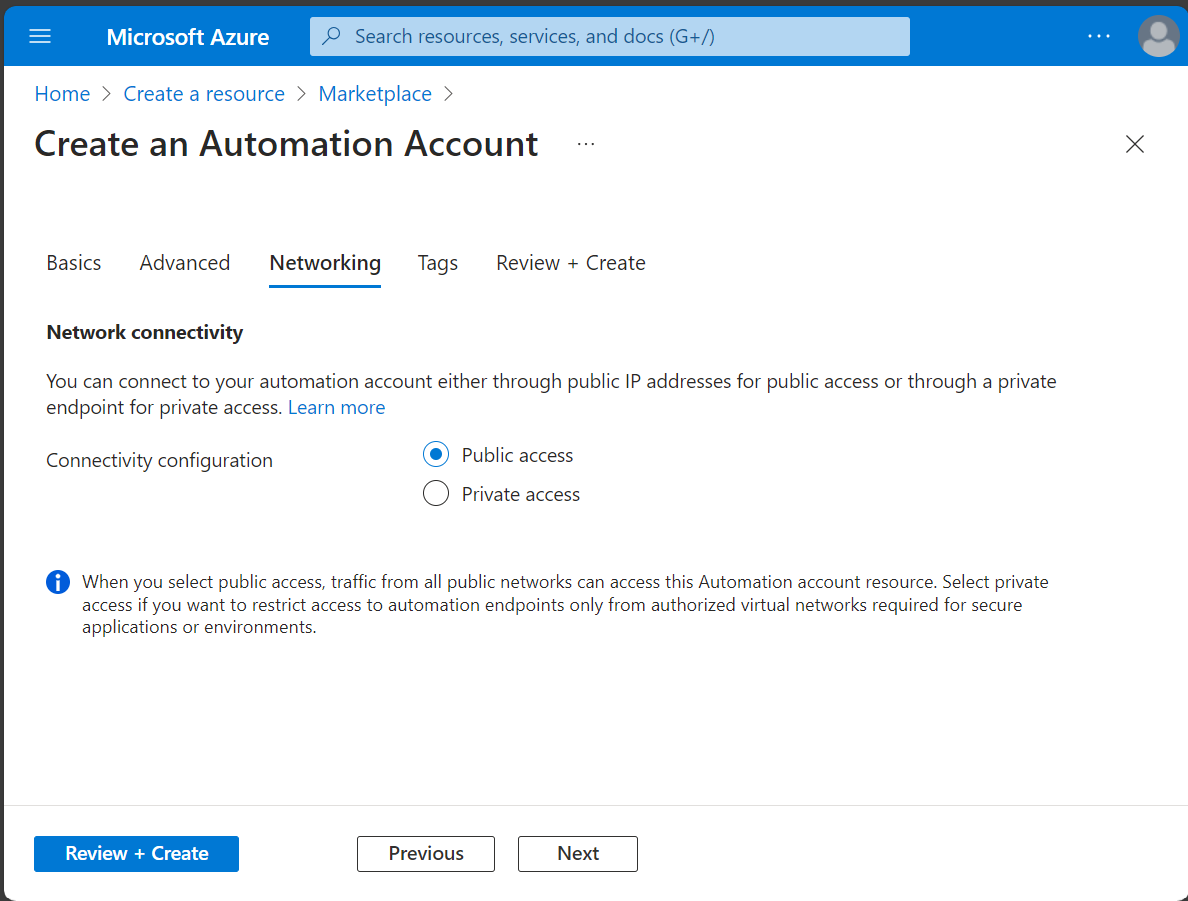Open the Tags tab
The image size is (1188, 901).
(x=437, y=262)
